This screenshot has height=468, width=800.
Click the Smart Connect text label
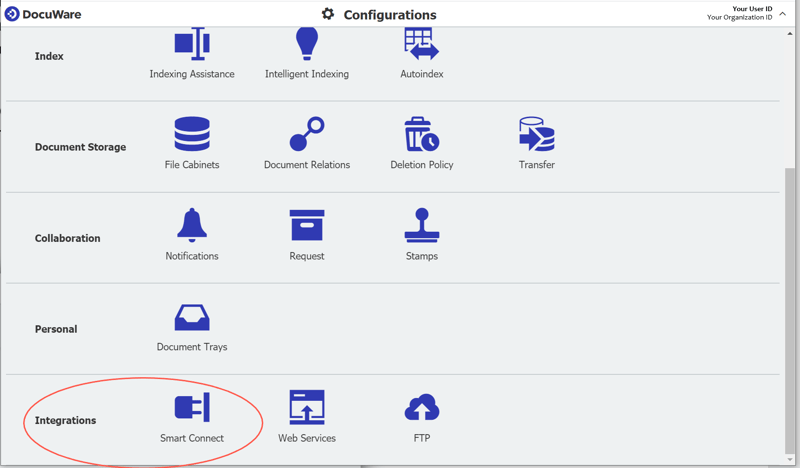(192, 438)
